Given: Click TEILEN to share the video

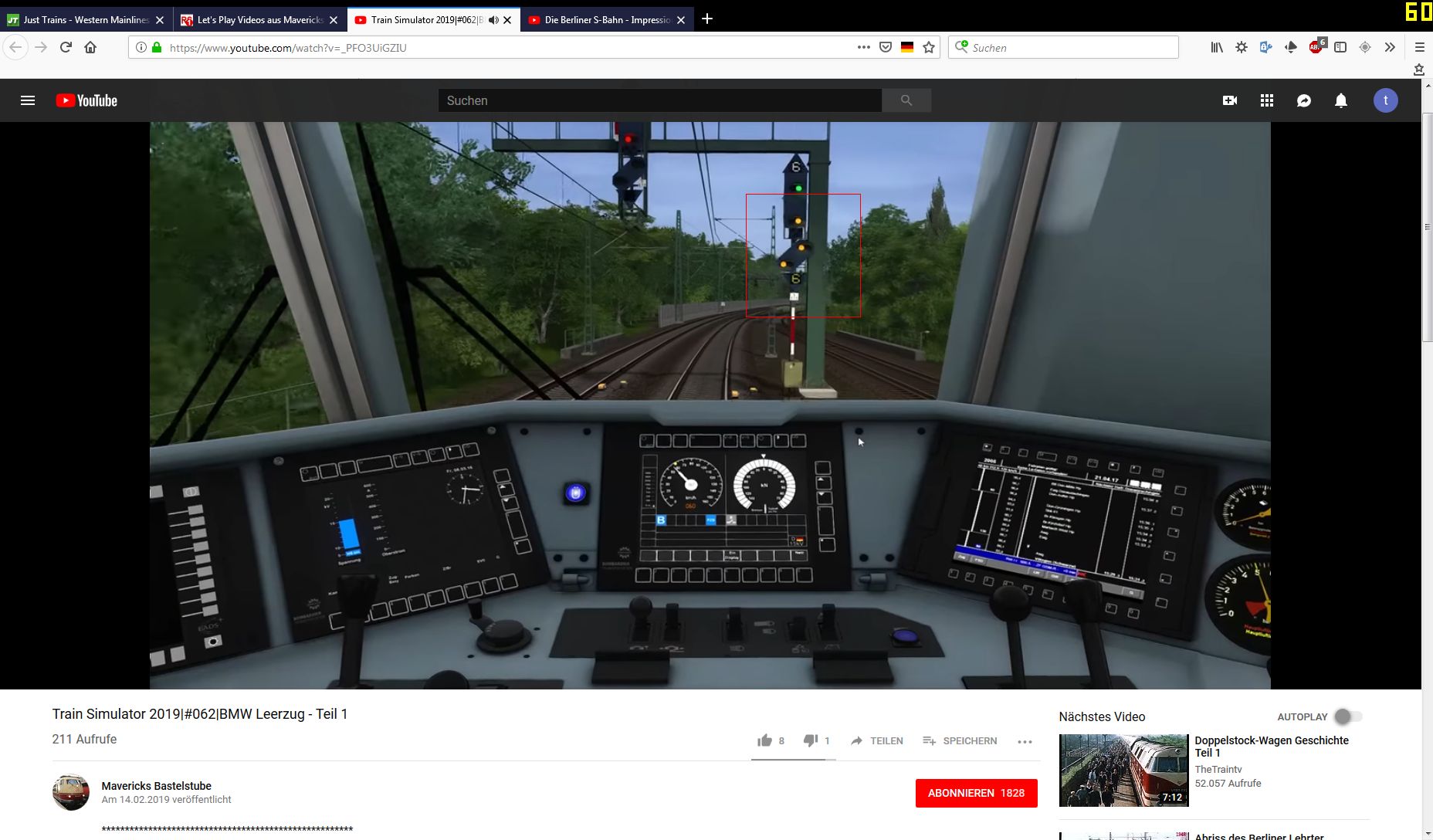Looking at the screenshot, I should coord(877,740).
